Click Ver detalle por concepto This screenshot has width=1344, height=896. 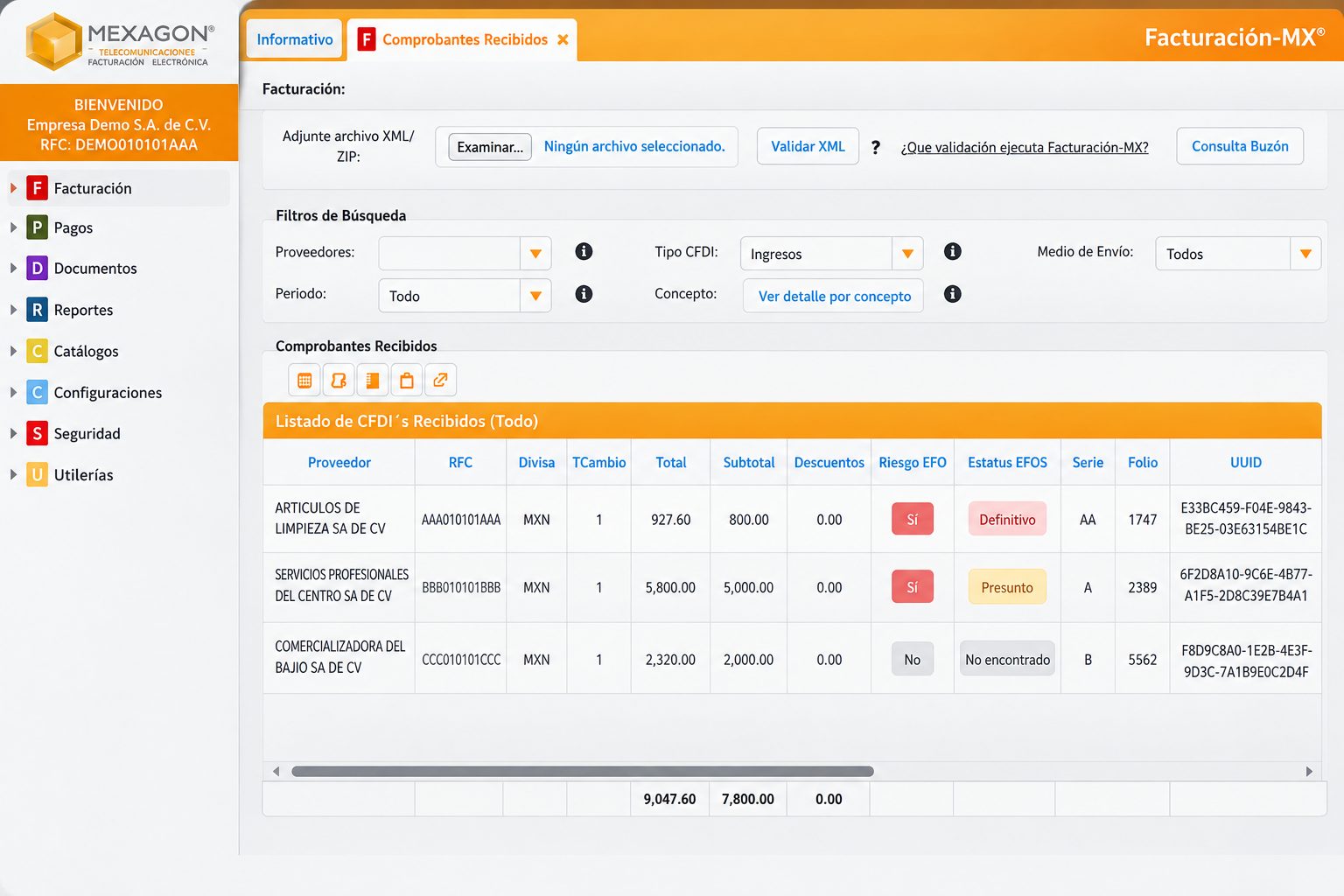pyautogui.click(x=834, y=296)
